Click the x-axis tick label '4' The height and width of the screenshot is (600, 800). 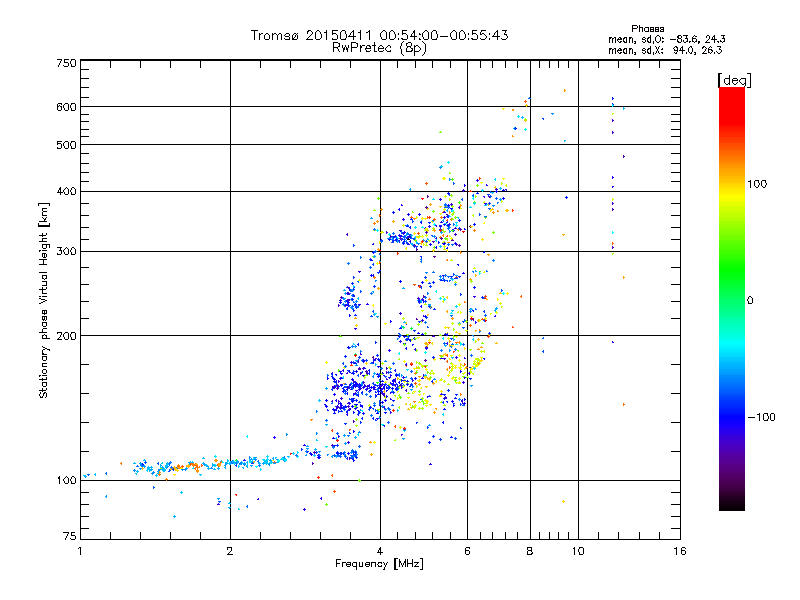point(380,551)
